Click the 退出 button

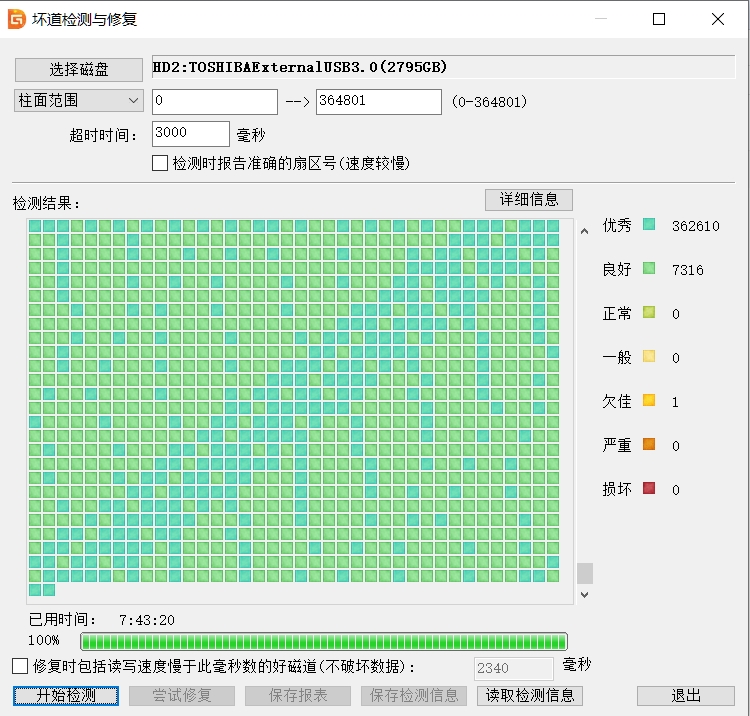pyautogui.click(x=685, y=695)
